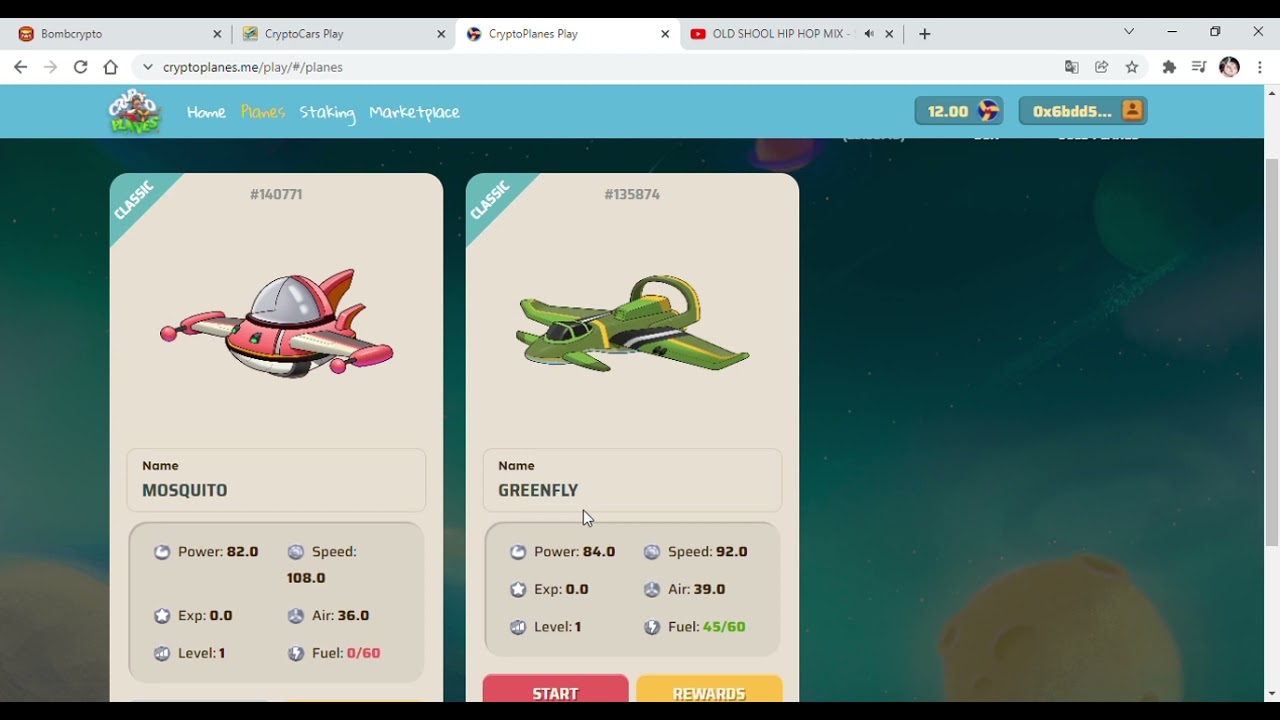Open site information dropdown in address bar
The height and width of the screenshot is (720, 1280).
[147, 67]
